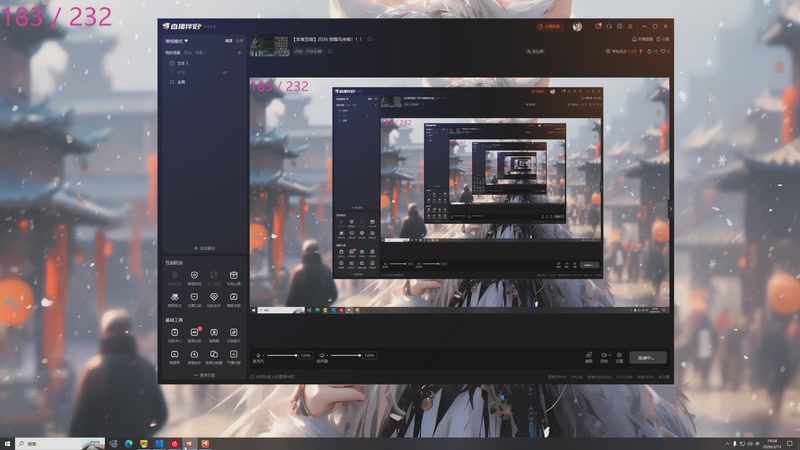
Task: Open the gift box icon under 互动玩法
Action: (x=233, y=276)
